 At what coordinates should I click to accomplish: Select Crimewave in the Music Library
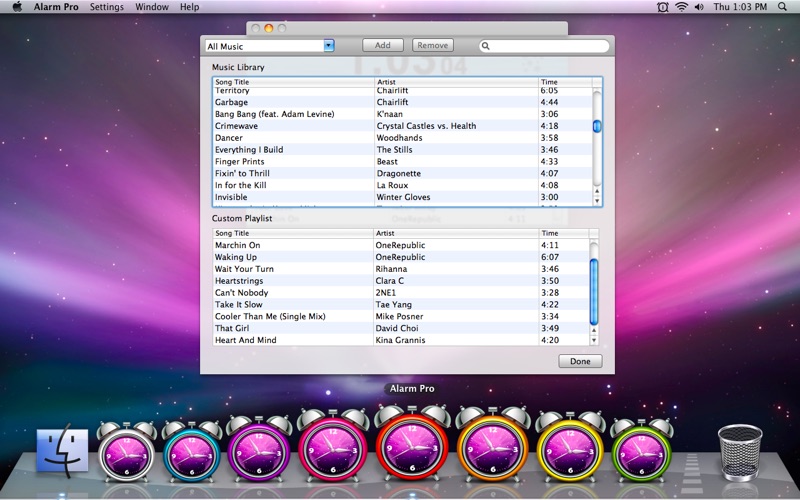236,126
